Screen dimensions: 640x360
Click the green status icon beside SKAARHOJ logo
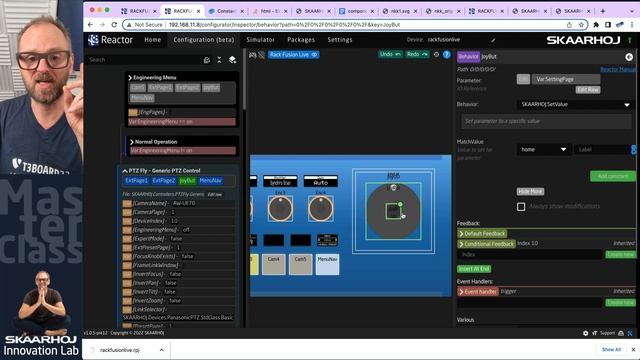pos(630,40)
